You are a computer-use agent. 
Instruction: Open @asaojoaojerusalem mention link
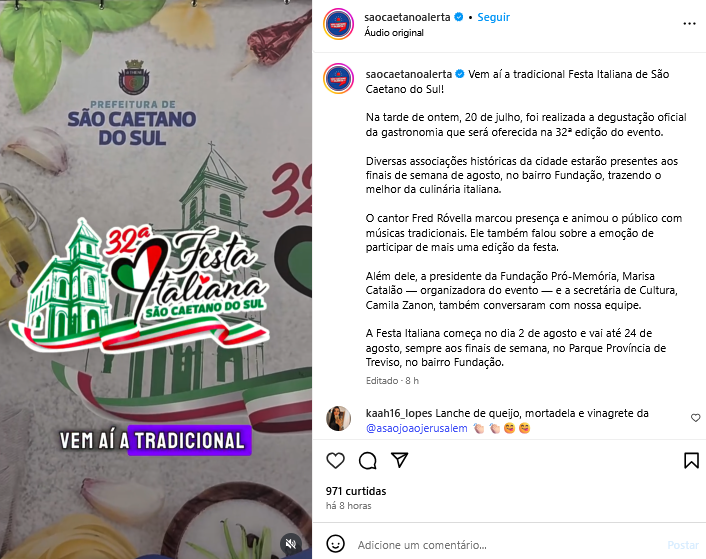(x=416, y=428)
